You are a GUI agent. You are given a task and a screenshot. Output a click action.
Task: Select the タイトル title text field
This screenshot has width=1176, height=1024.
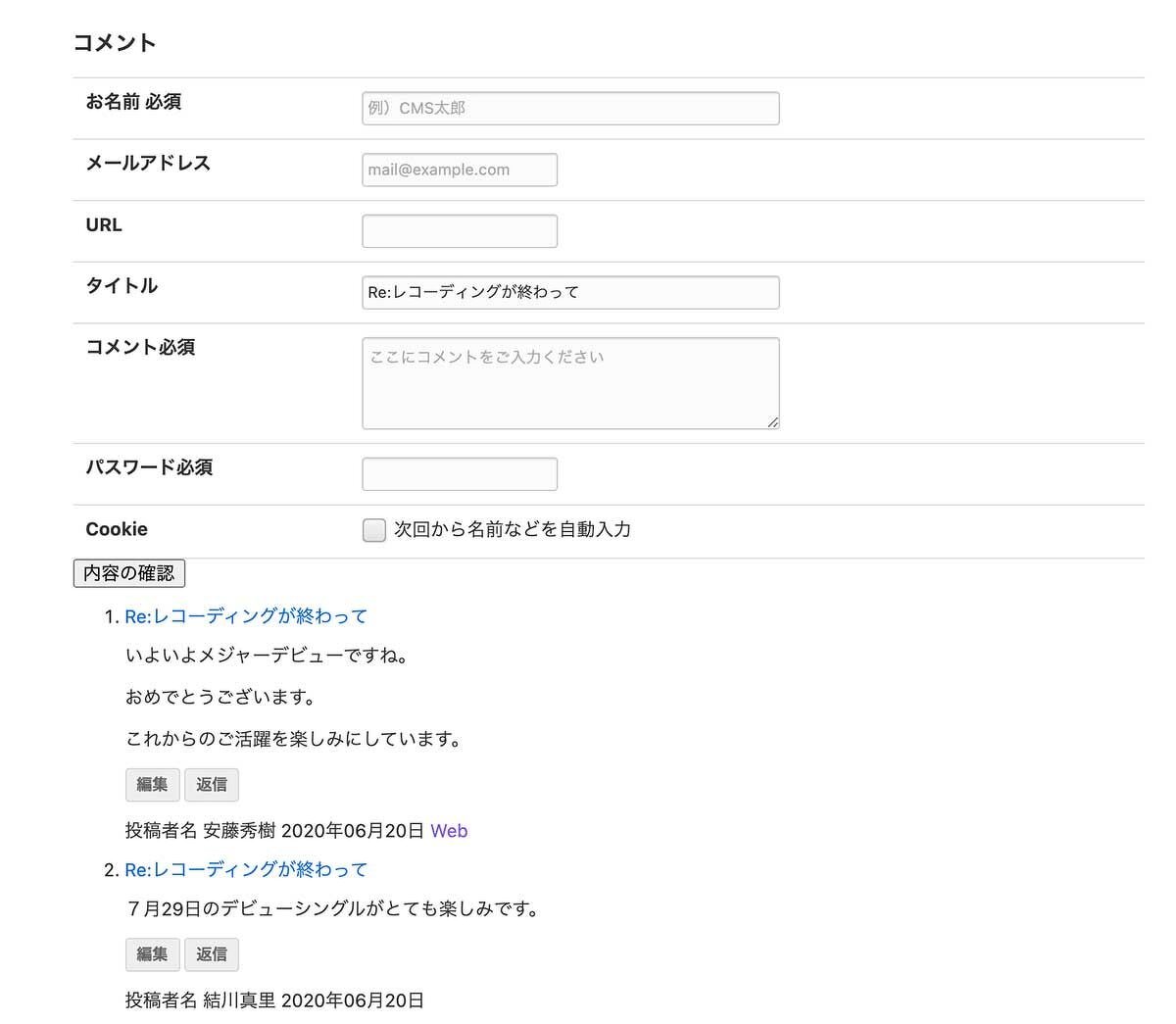pos(570,292)
